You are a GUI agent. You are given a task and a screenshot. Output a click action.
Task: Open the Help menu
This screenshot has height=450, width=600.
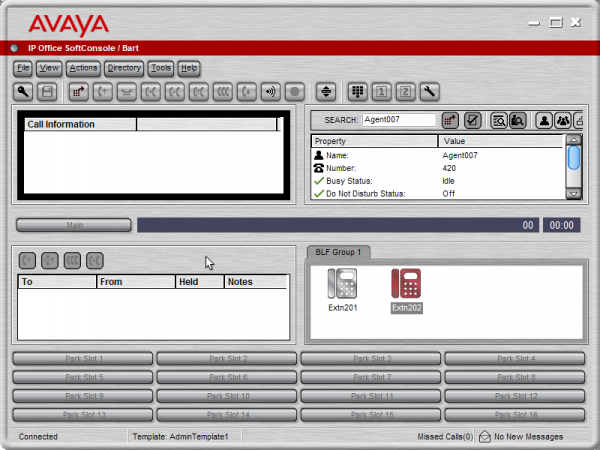pyautogui.click(x=189, y=68)
